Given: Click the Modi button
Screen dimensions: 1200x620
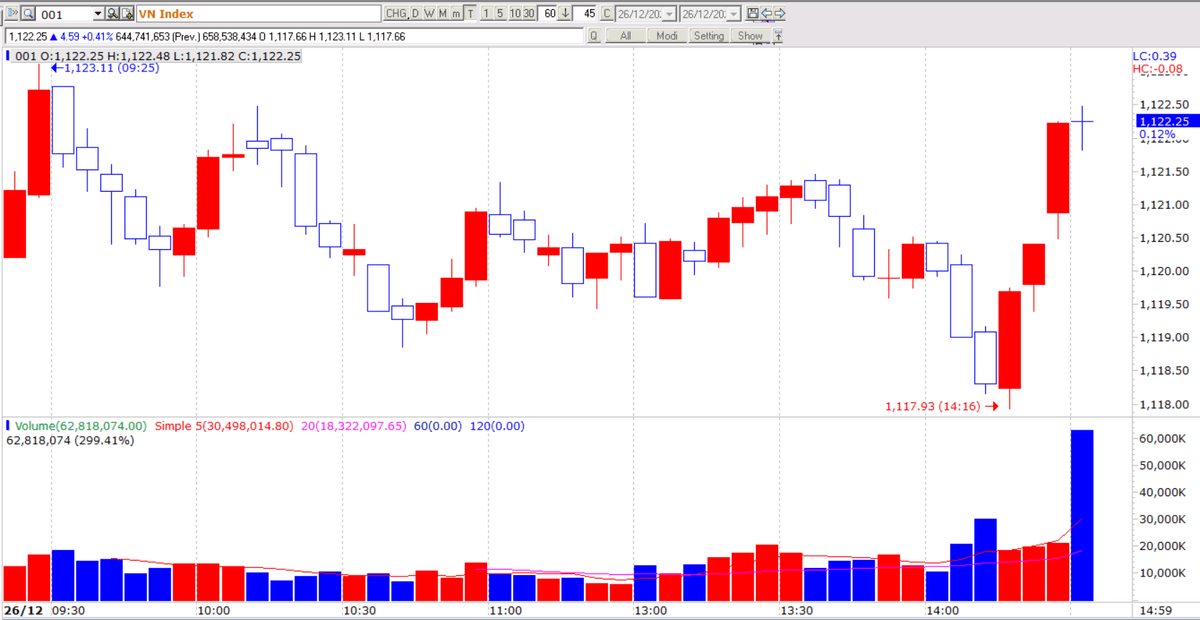Looking at the screenshot, I should click(x=666, y=36).
